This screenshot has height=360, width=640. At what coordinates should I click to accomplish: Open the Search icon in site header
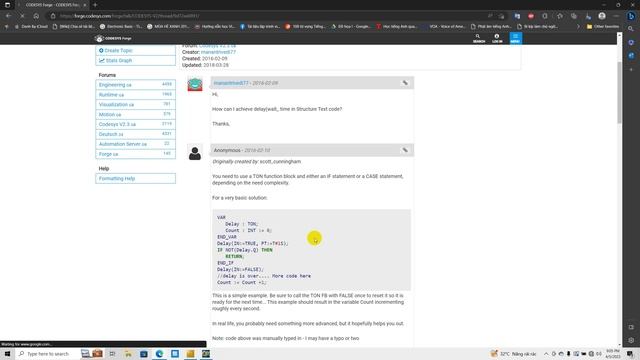478,38
